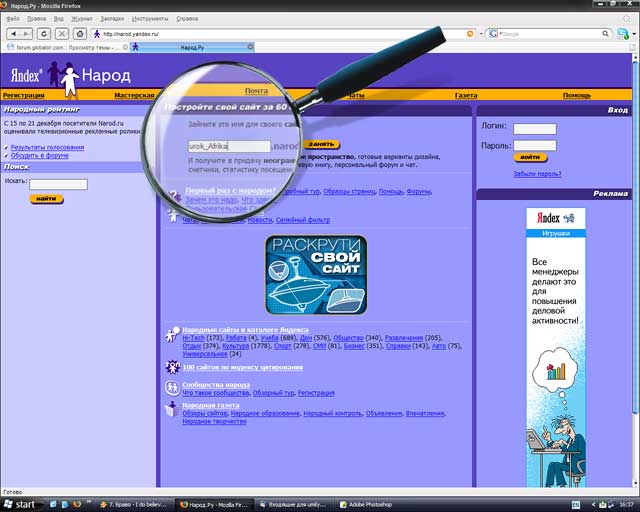
Task: Focus the Логин input field
Action: point(535,129)
